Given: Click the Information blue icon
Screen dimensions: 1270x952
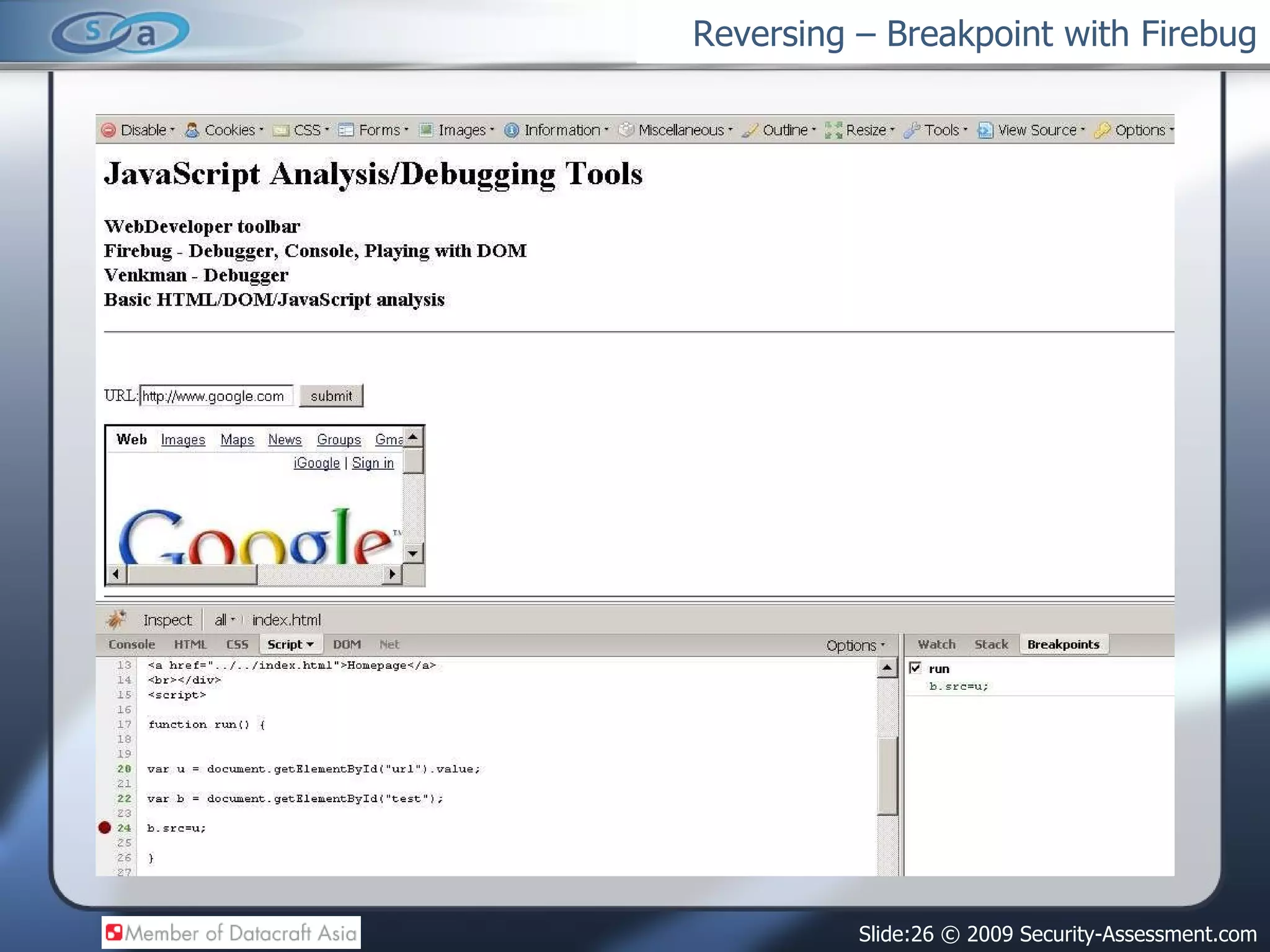Looking at the screenshot, I should 512,130.
